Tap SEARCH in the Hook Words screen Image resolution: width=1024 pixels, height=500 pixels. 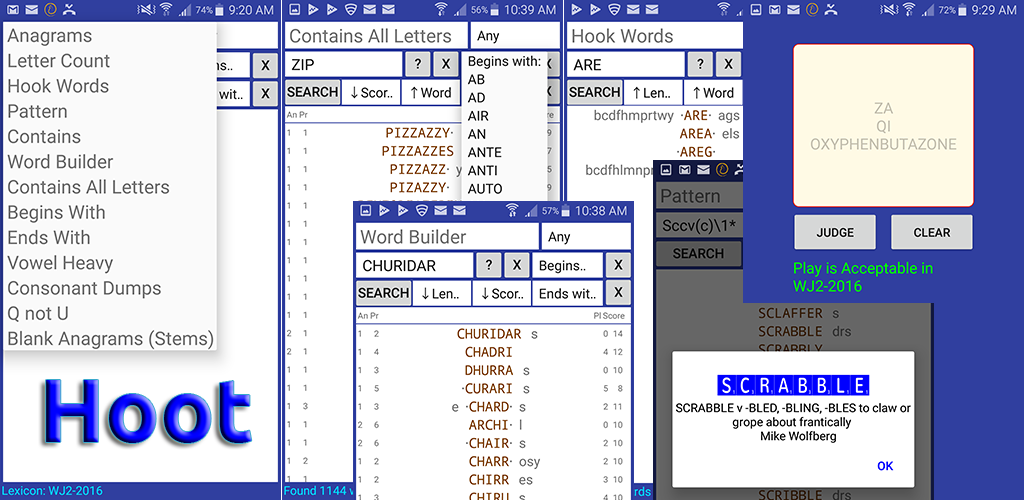click(595, 92)
